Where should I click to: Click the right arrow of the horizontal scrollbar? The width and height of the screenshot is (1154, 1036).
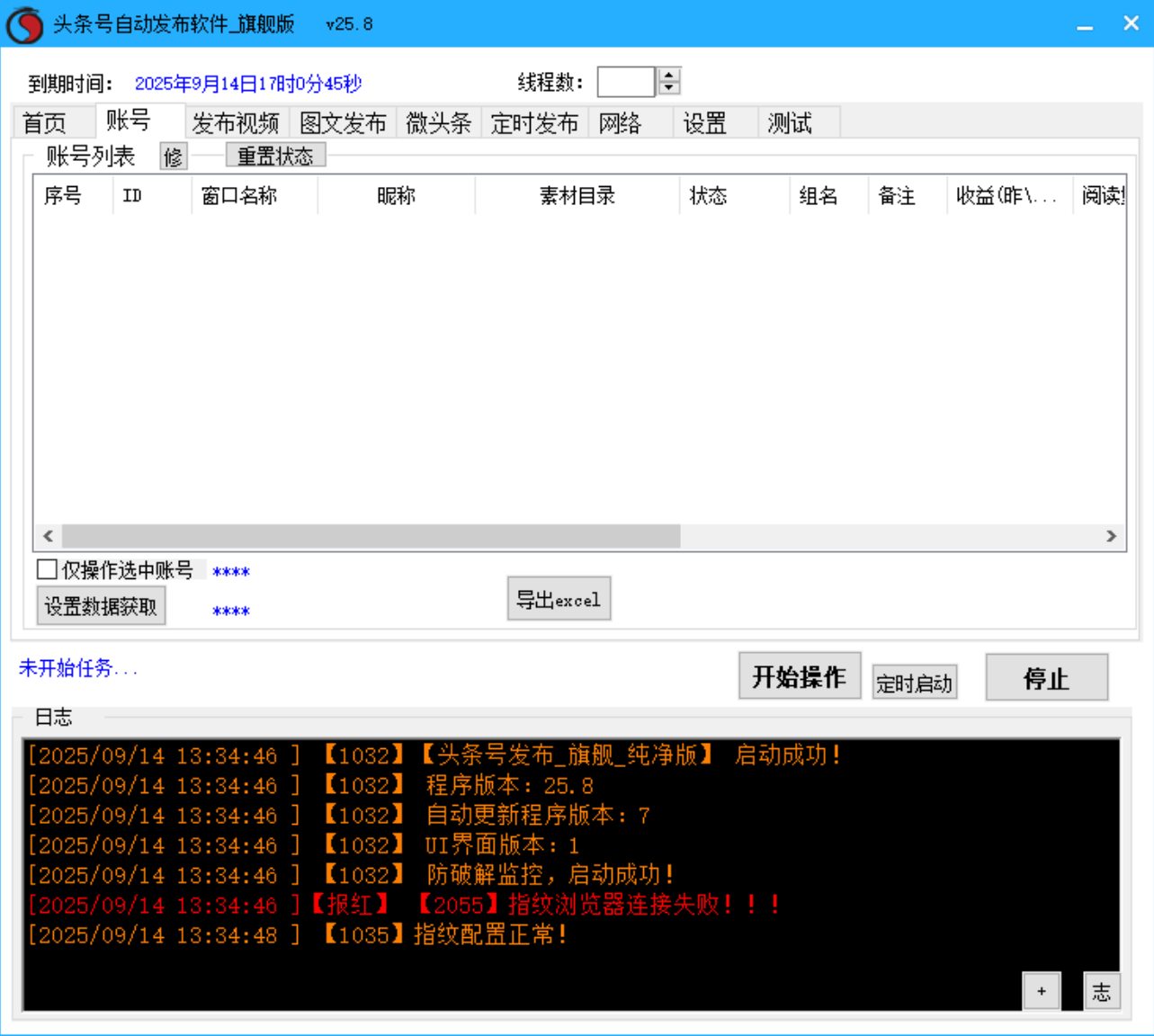tap(1111, 535)
